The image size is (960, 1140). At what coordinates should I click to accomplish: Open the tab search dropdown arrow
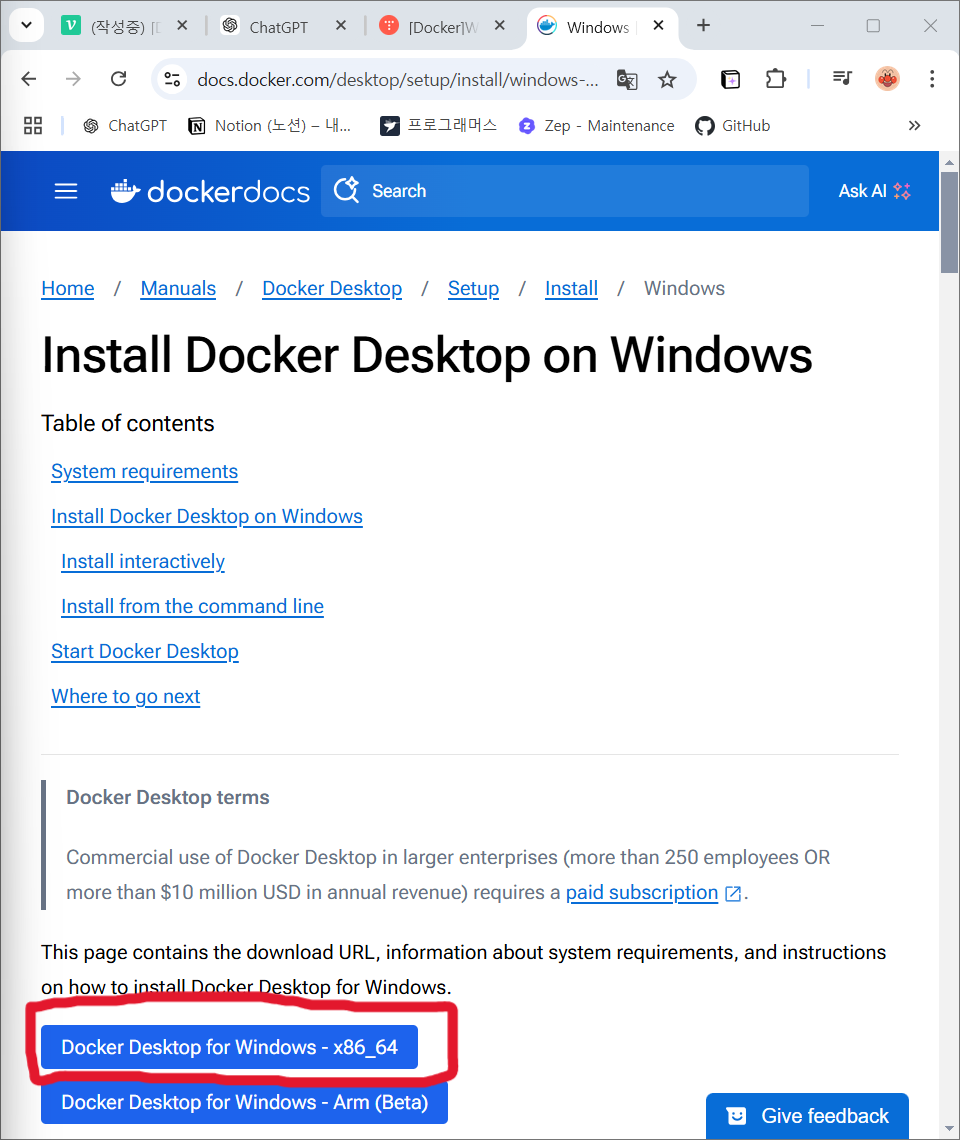tap(26, 25)
